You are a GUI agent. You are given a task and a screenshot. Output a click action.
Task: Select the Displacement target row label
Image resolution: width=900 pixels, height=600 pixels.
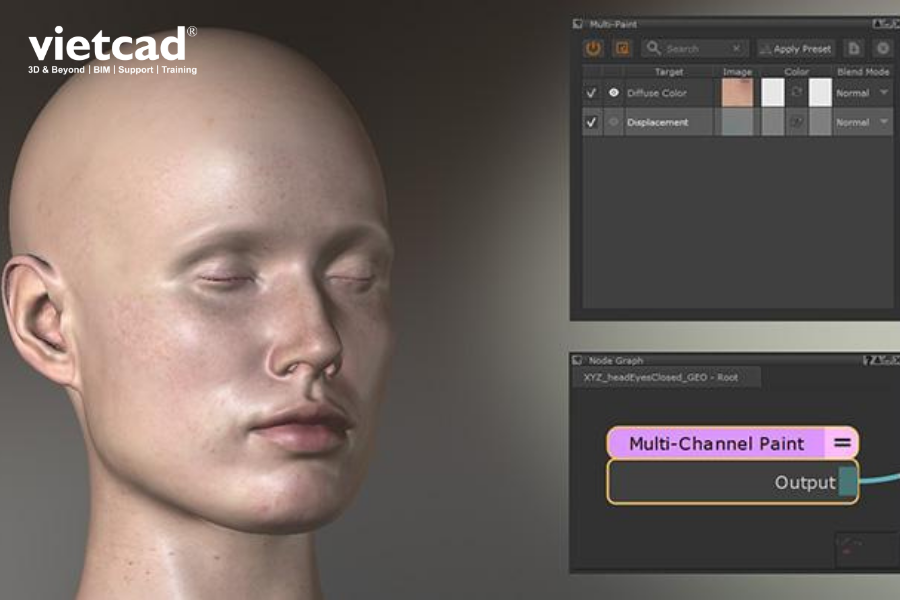(x=657, y=122)
